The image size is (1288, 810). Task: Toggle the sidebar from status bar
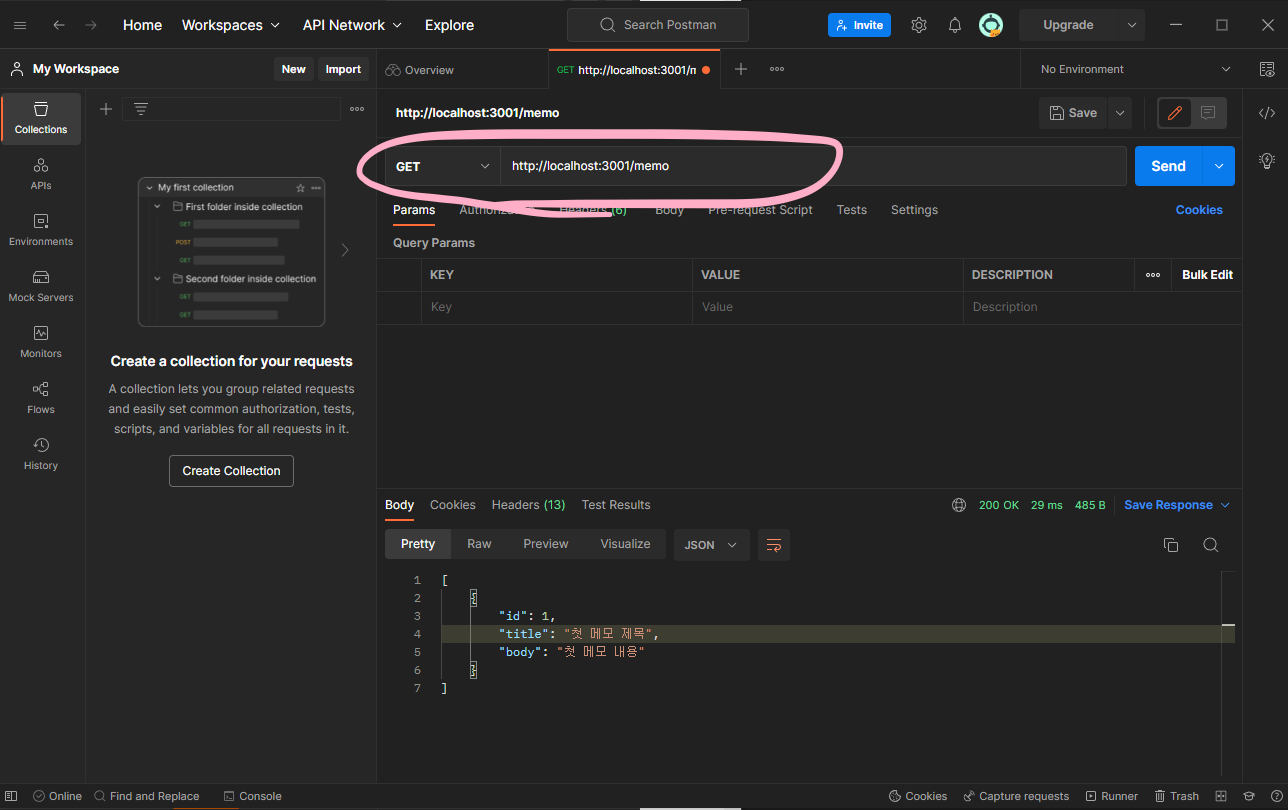12,796
